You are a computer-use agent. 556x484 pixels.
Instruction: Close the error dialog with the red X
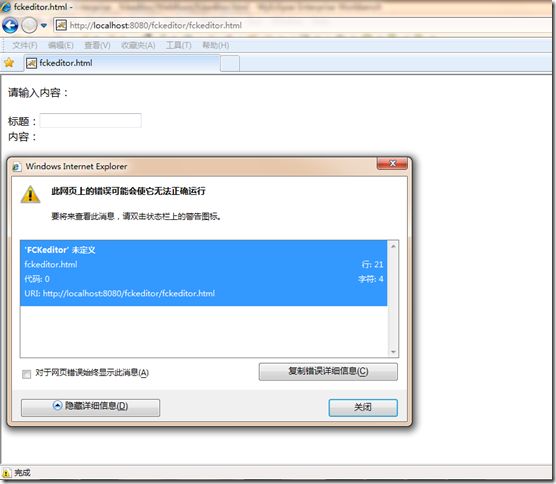click(x=392, y=163)
